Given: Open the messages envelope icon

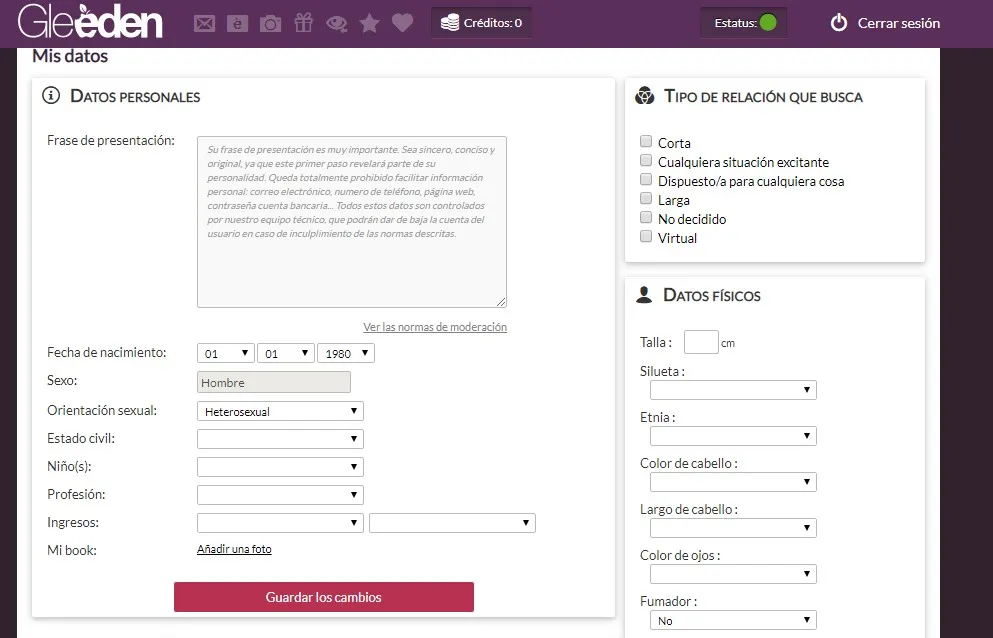Looking at the screenshot, I should (x=205, y=24).
